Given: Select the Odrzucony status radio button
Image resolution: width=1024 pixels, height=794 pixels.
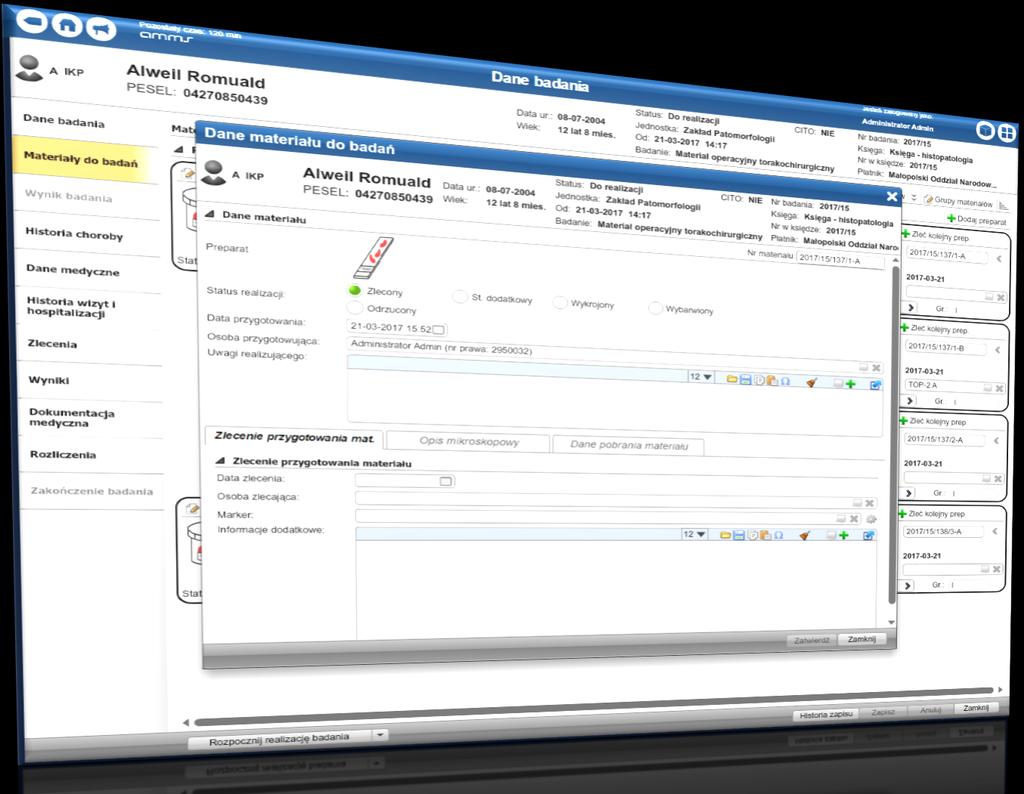Looking at the screenshot, I should click(355, 307).
